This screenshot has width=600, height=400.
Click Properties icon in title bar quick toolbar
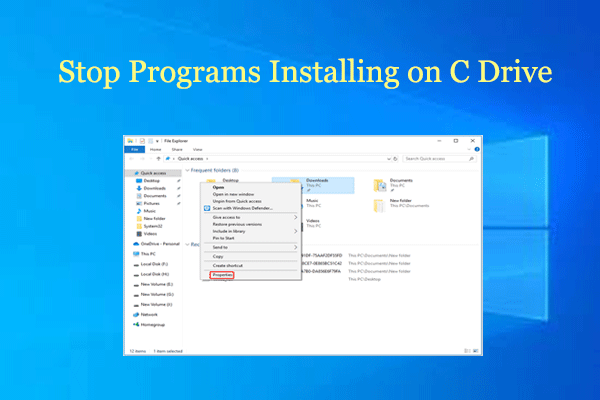(x=142, y=141)
